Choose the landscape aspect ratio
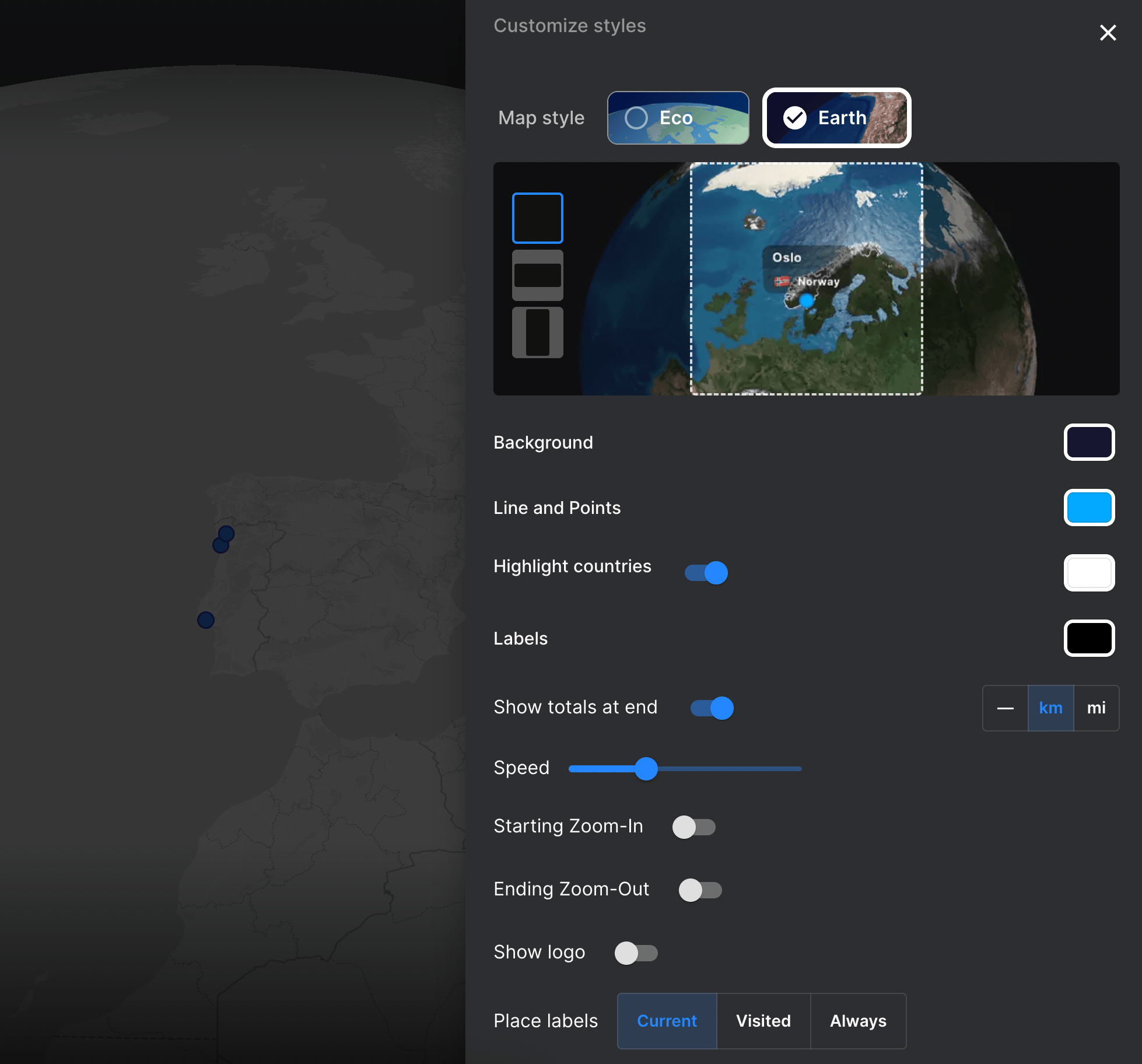 [537, 274]
